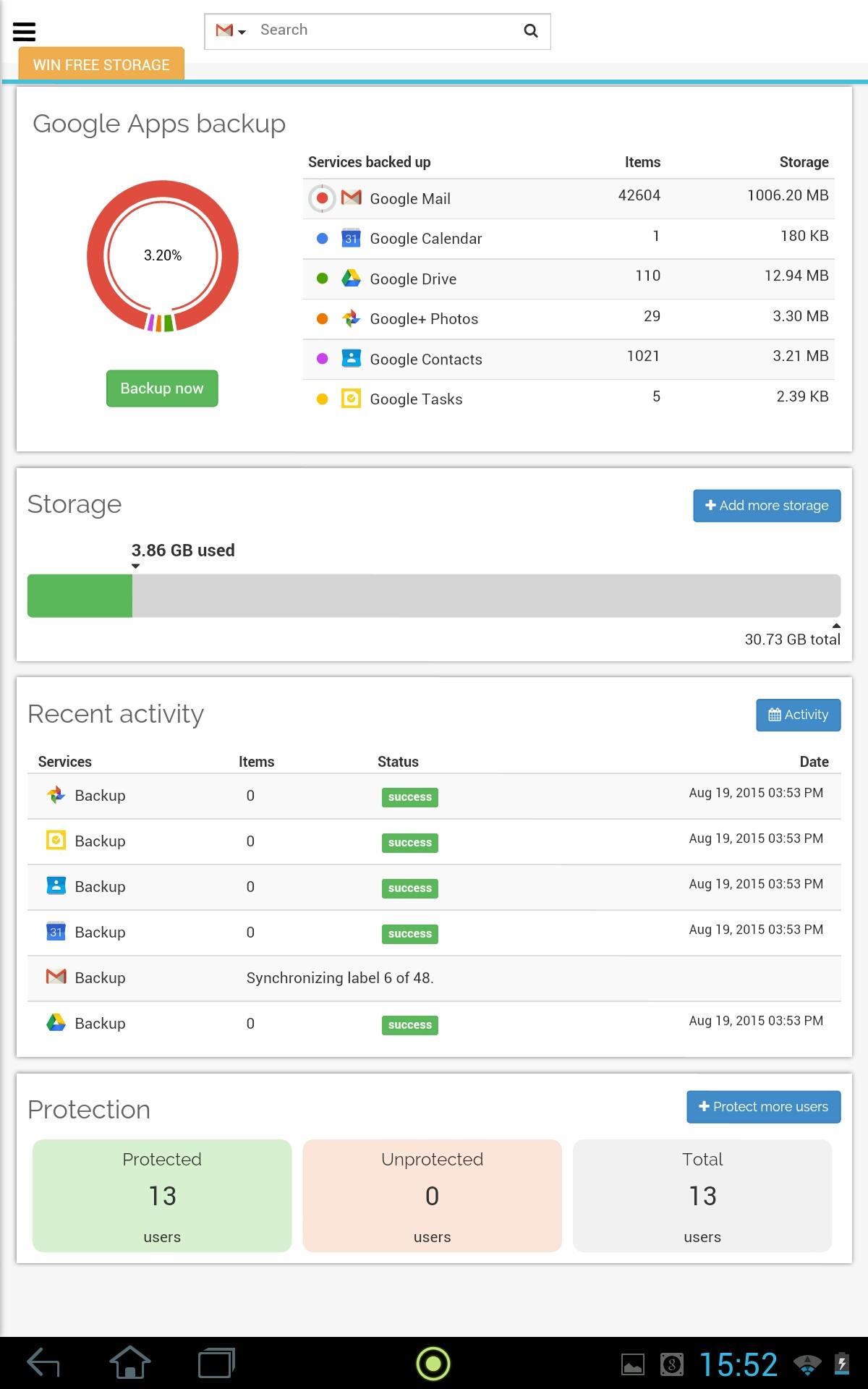
Task: Focus the Search input field
Action: coord(383,30)
